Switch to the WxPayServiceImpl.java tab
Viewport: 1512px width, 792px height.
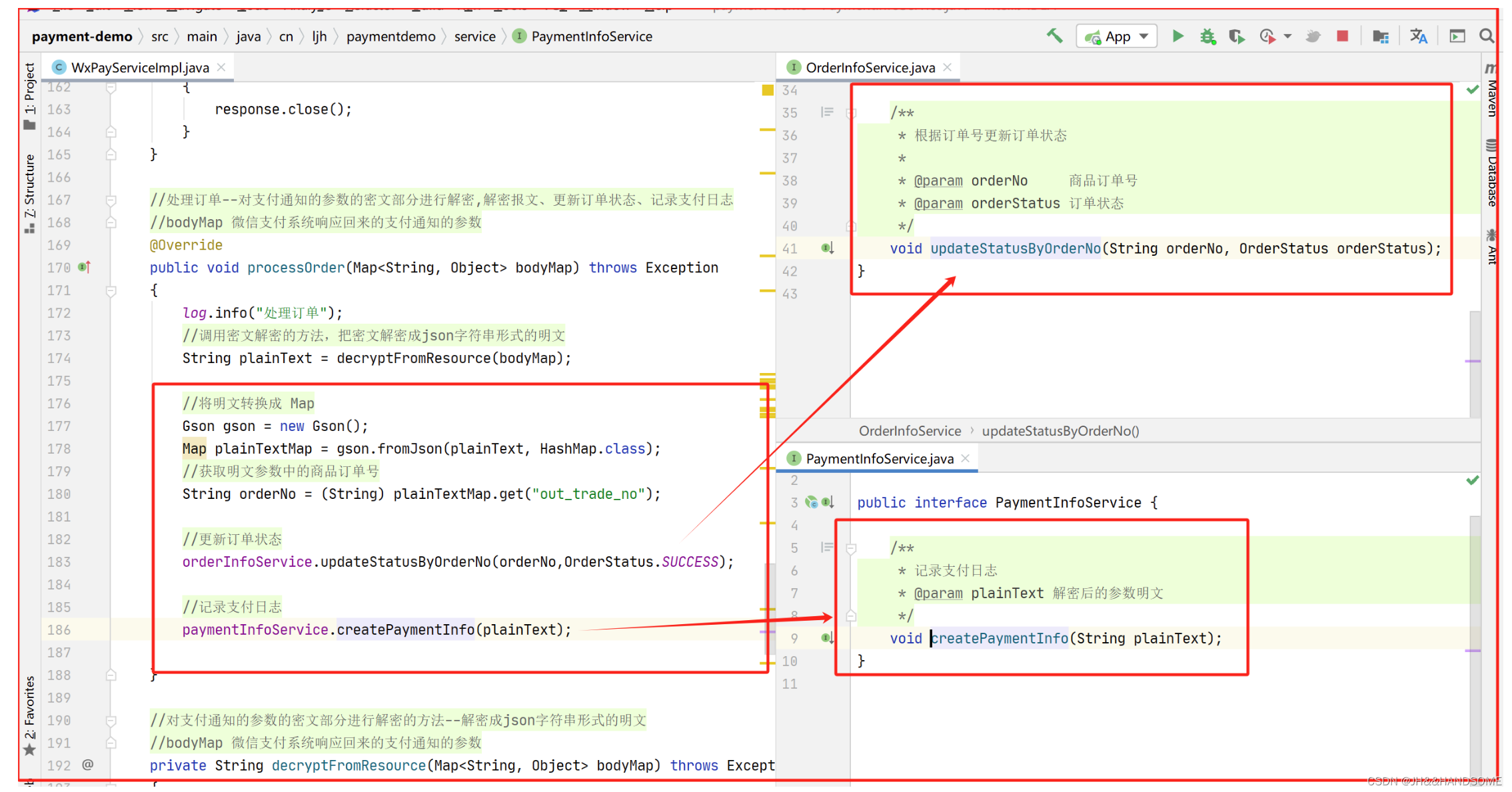(x=139, y=67)
